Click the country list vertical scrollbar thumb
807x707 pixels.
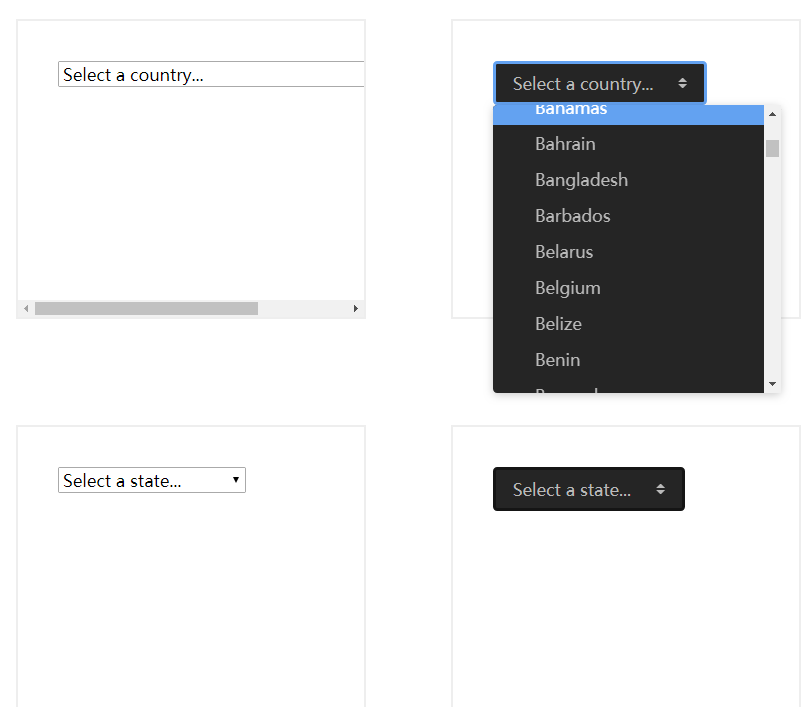pos(772,148)
